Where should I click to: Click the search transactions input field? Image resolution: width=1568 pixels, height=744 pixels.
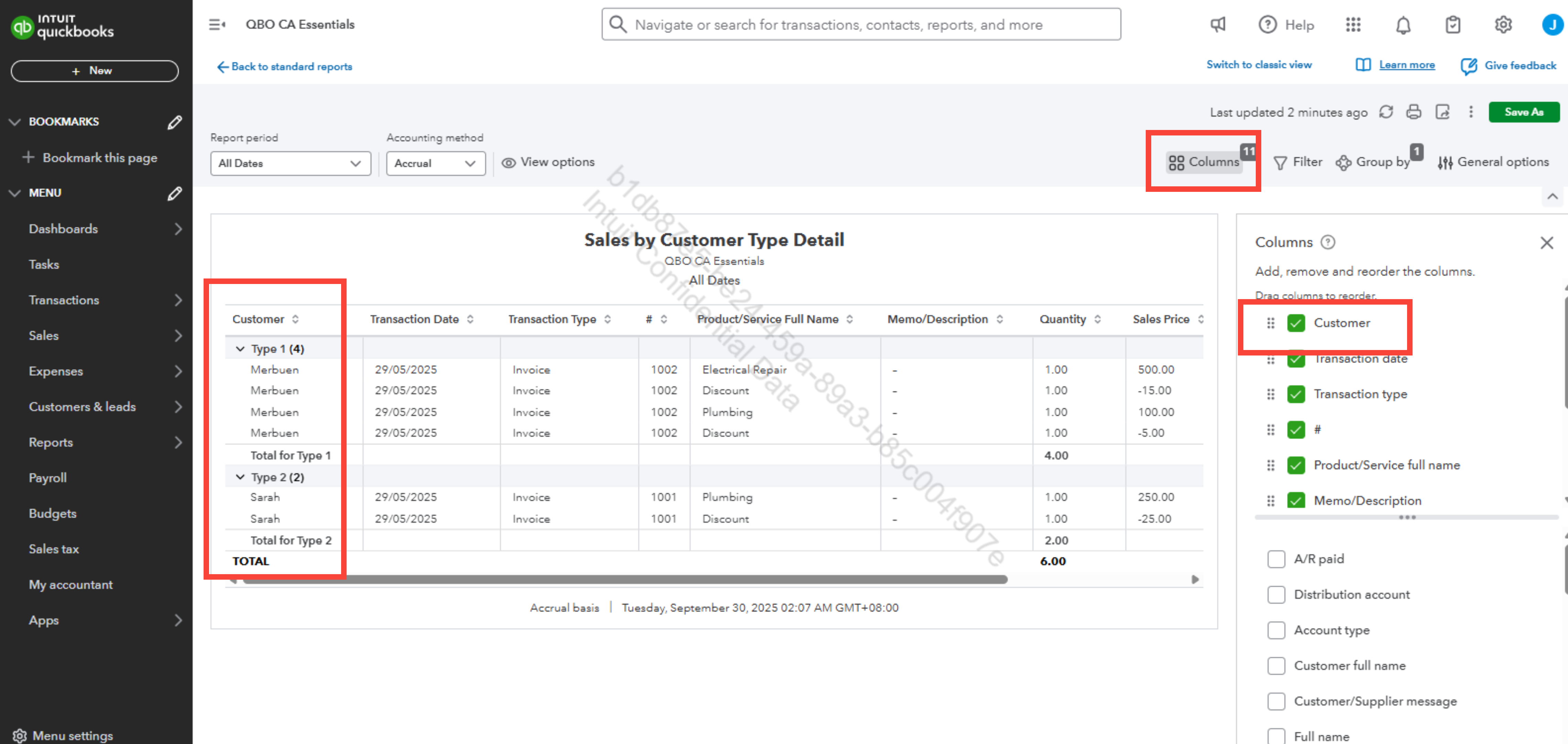861,25
